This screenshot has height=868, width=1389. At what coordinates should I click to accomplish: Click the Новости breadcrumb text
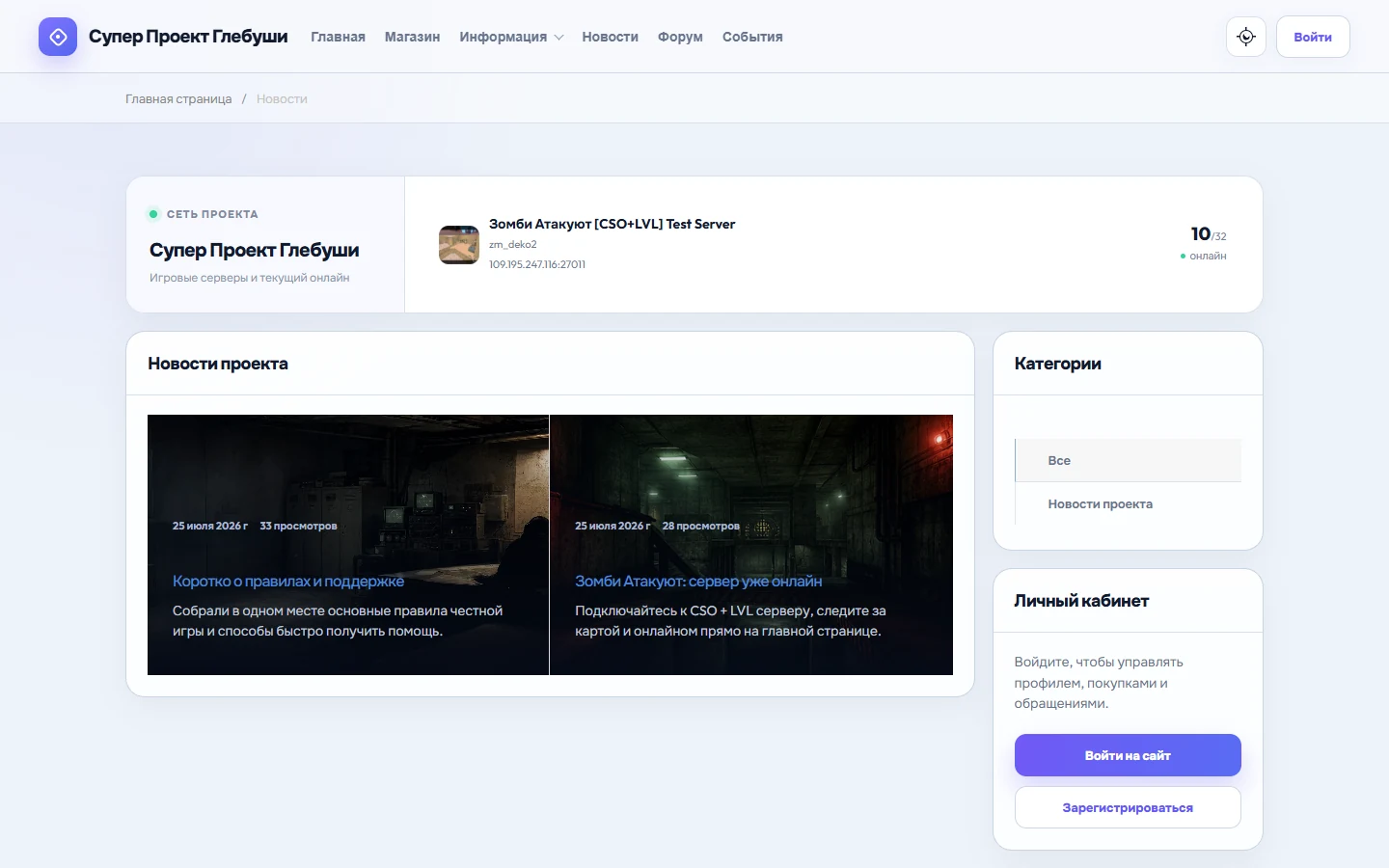pyautogui.click(x=282, y=98)
